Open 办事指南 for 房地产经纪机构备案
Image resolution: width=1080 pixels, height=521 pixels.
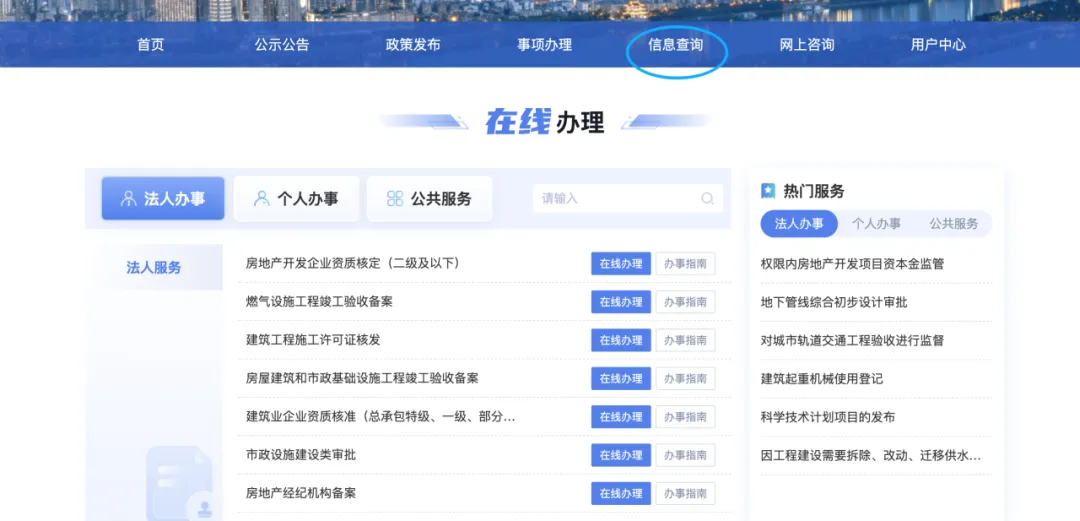tap(685, 493)
